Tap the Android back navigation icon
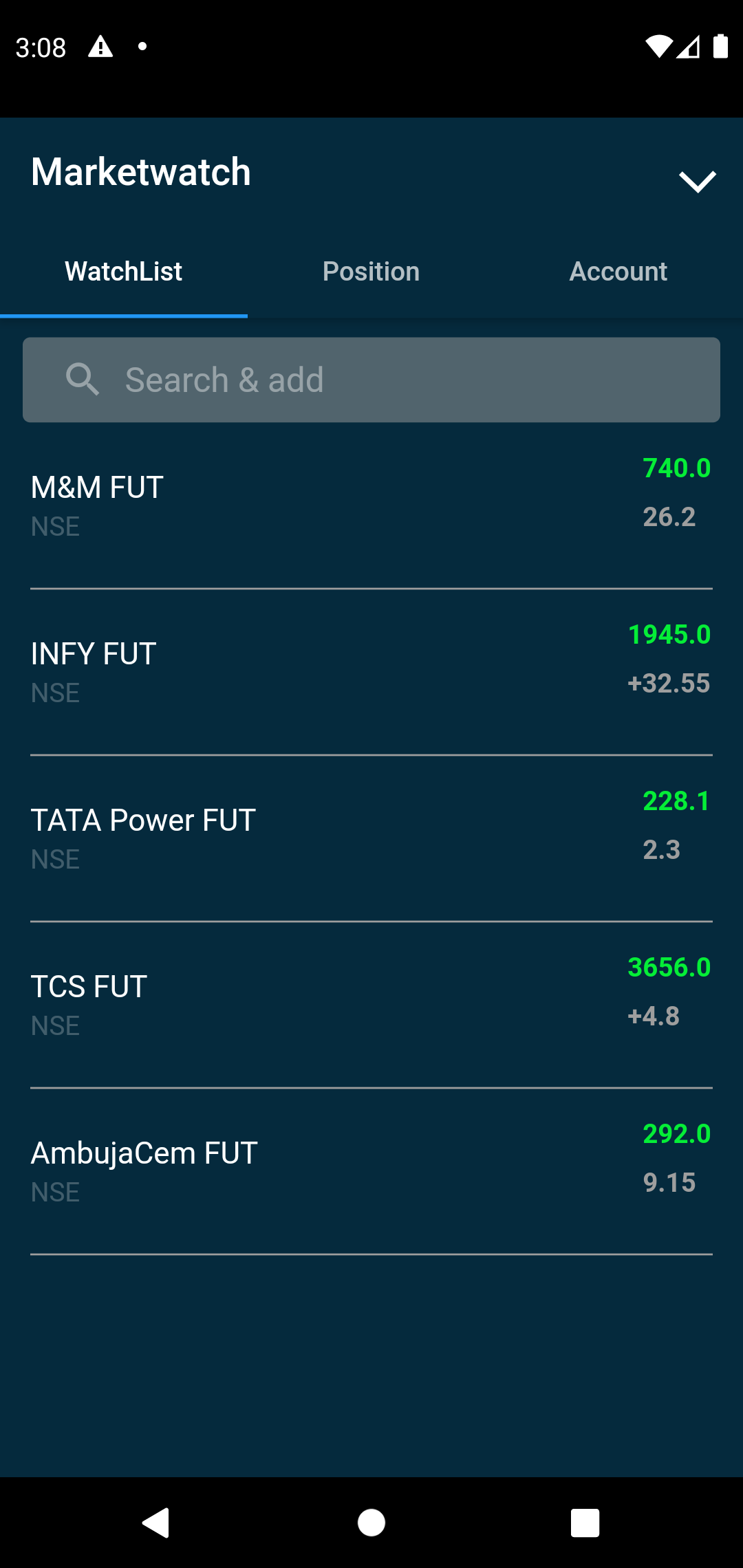743x1568 pixels. 156,1523
